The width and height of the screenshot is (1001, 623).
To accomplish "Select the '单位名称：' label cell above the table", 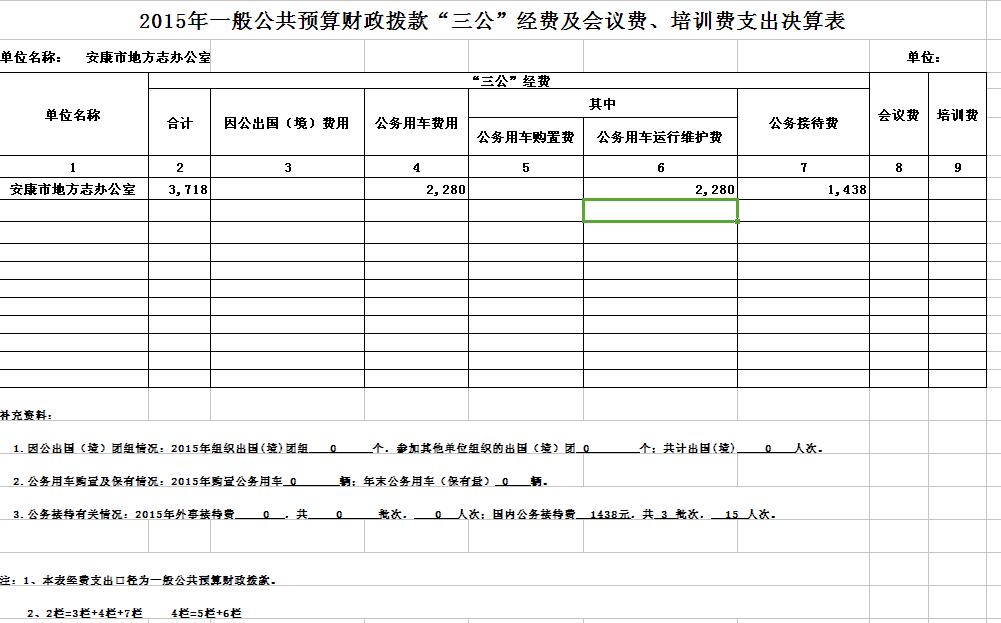I will point(32,57).
